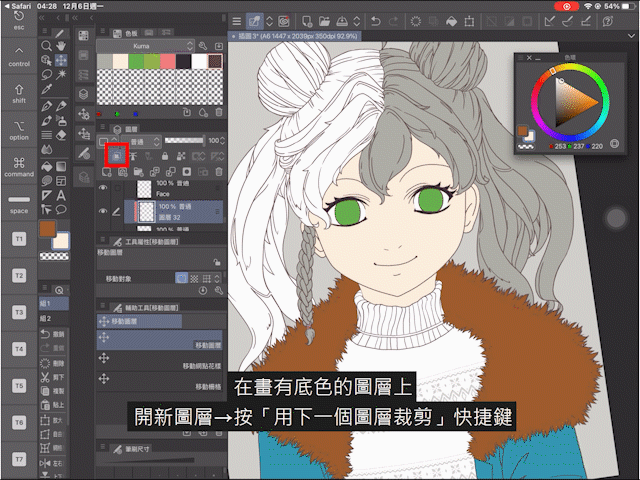Open the layer palette color dropdown
Screen dimensions: 640x480
(x=108, y=141)
